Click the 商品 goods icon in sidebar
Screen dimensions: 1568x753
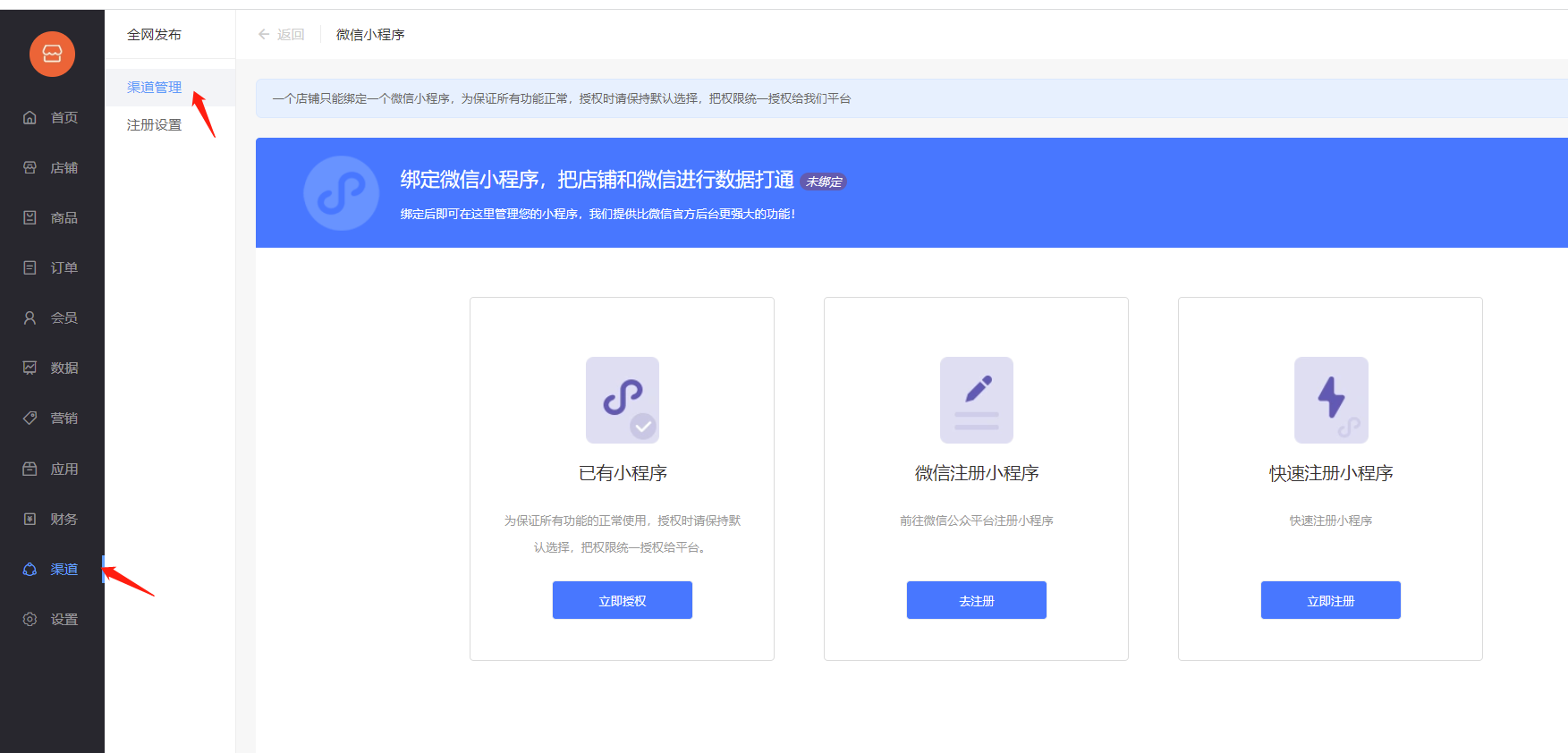pyautogui.click(x=30, y=217)
